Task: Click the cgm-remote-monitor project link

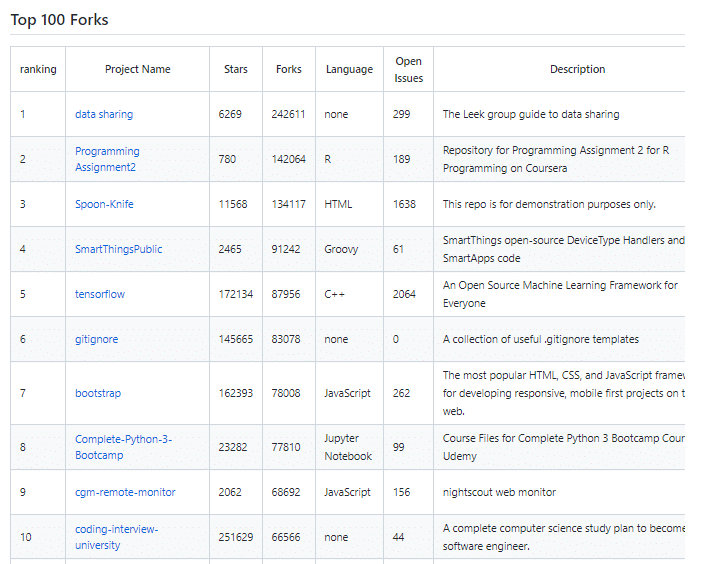Action: [125, 492]
